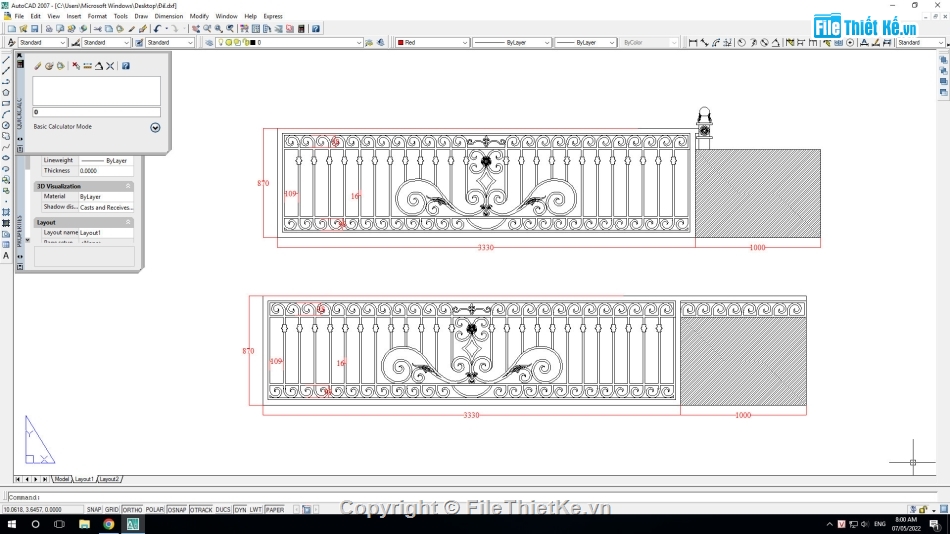Image resolution: width=950 pixels, height=534 pixels.
Task: Collapse the 3D Visualization section
Action: pos(128,186)
